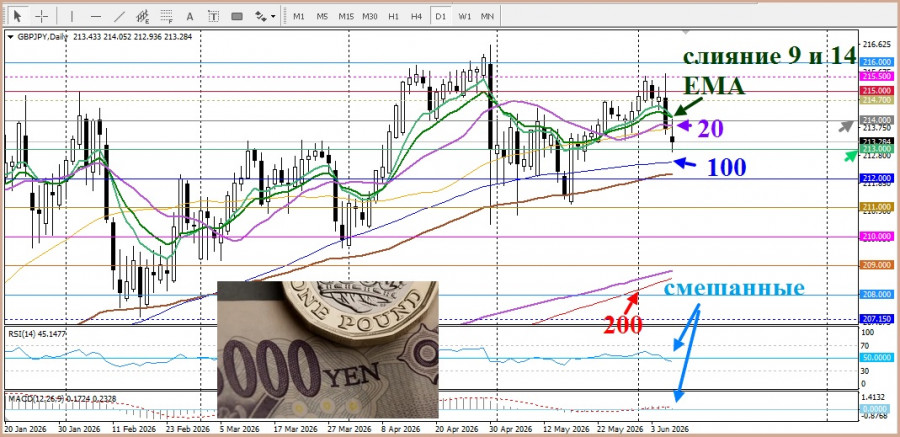900x437 pixels.
Task: Click the 214.700 price level label
Action: click(876, 100)
